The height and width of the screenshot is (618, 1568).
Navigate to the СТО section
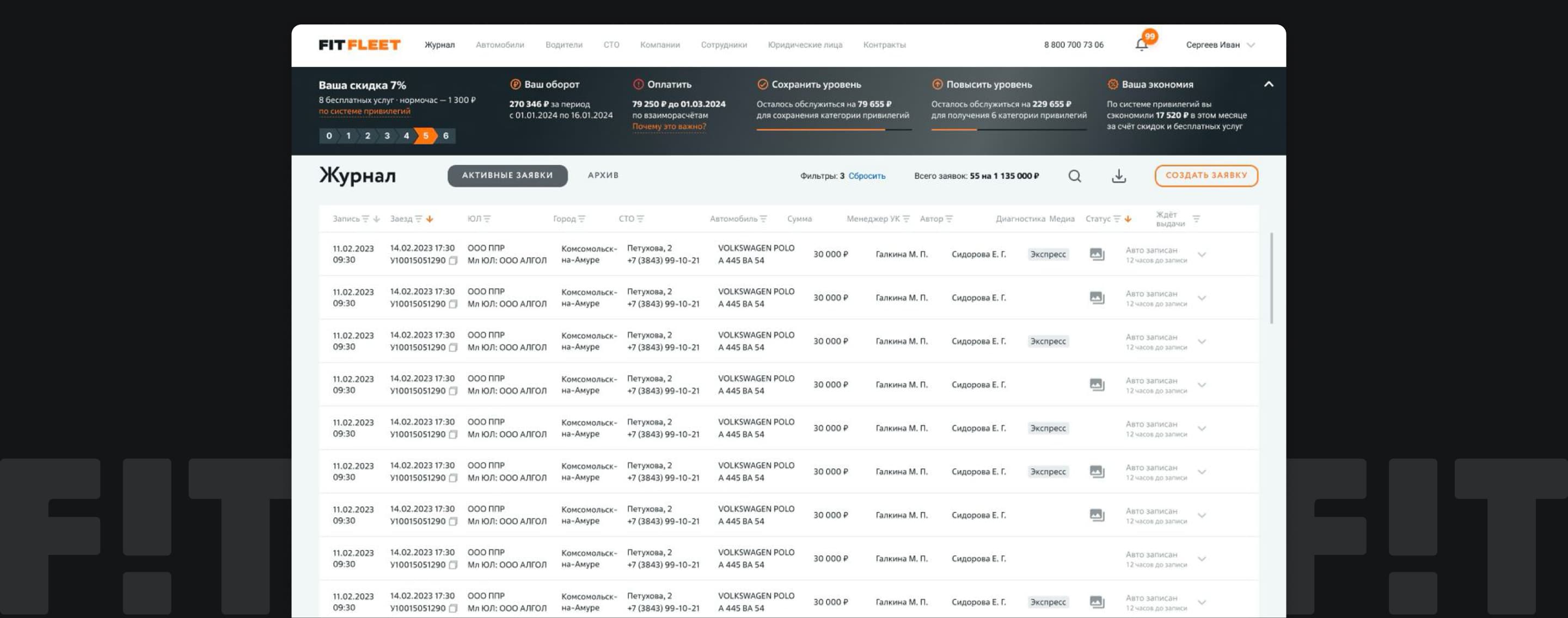pyautogui.click(x=611, y=45)
